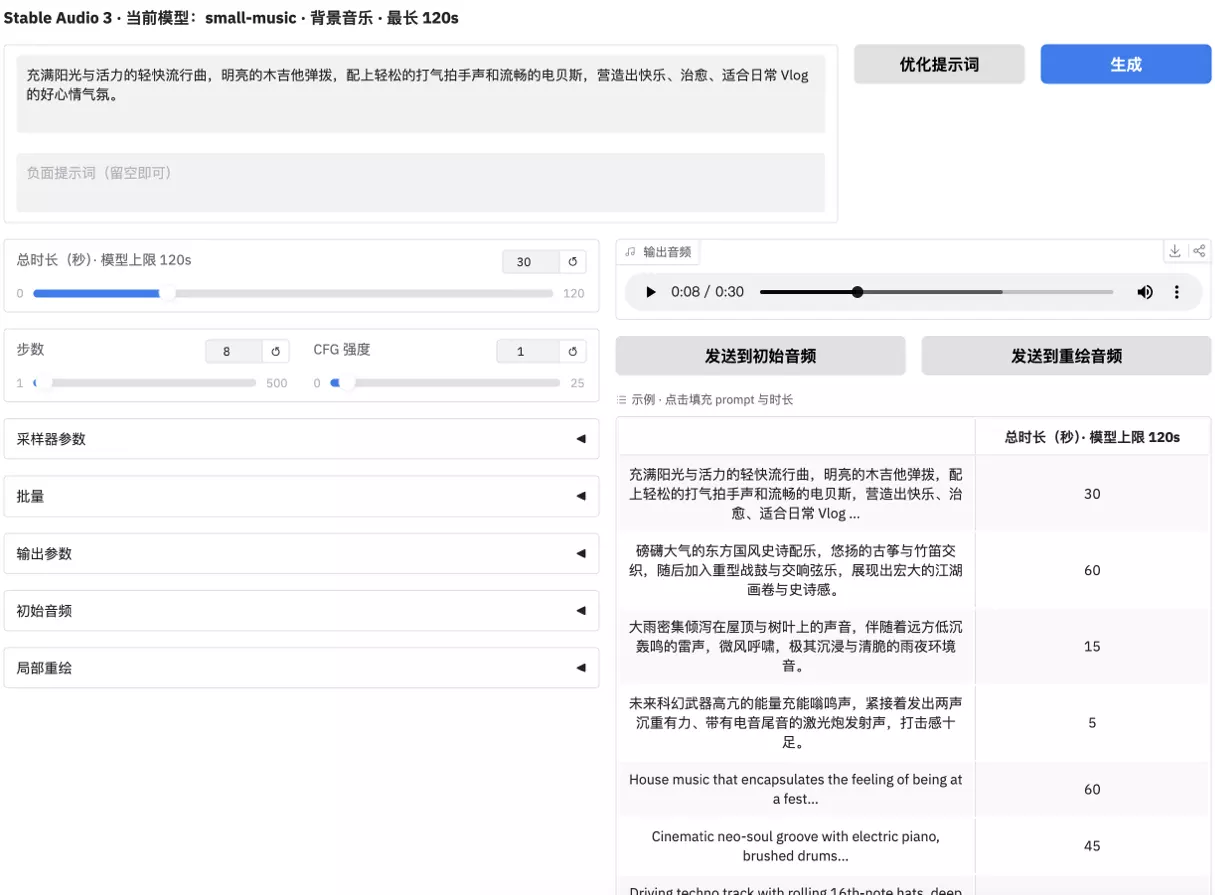
Task: Click the 负面提示词 negative prompt field
Action: (421, 182)
